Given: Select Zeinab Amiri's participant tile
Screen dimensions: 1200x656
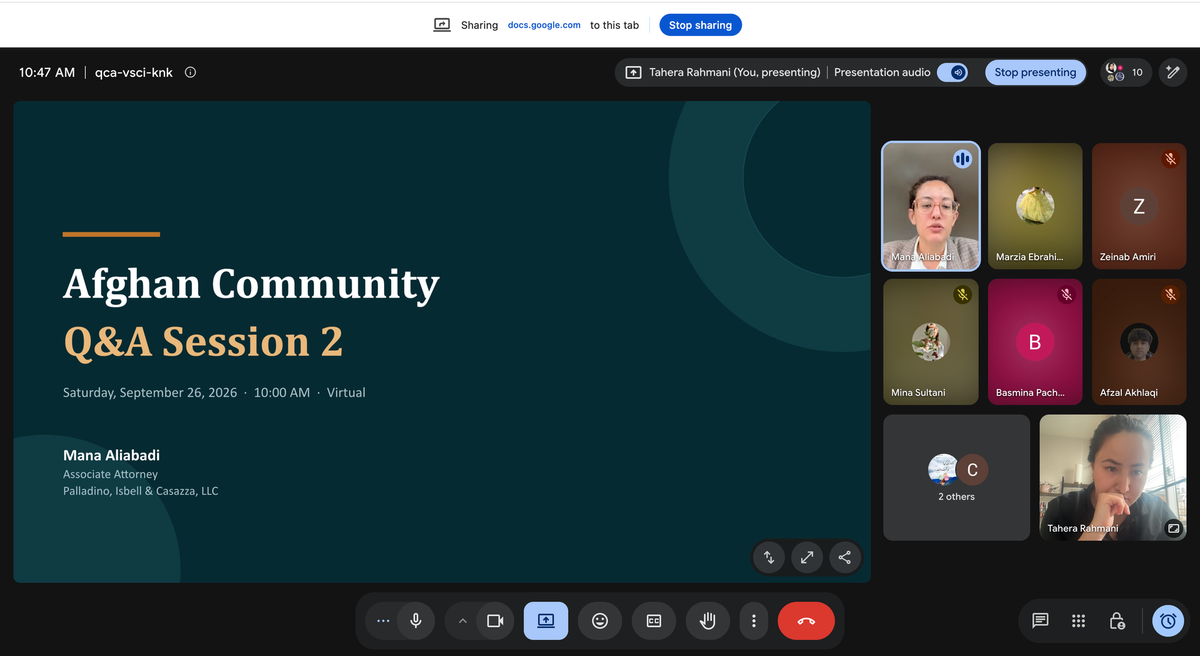Looking at the screenshot, I should 1139,206.
